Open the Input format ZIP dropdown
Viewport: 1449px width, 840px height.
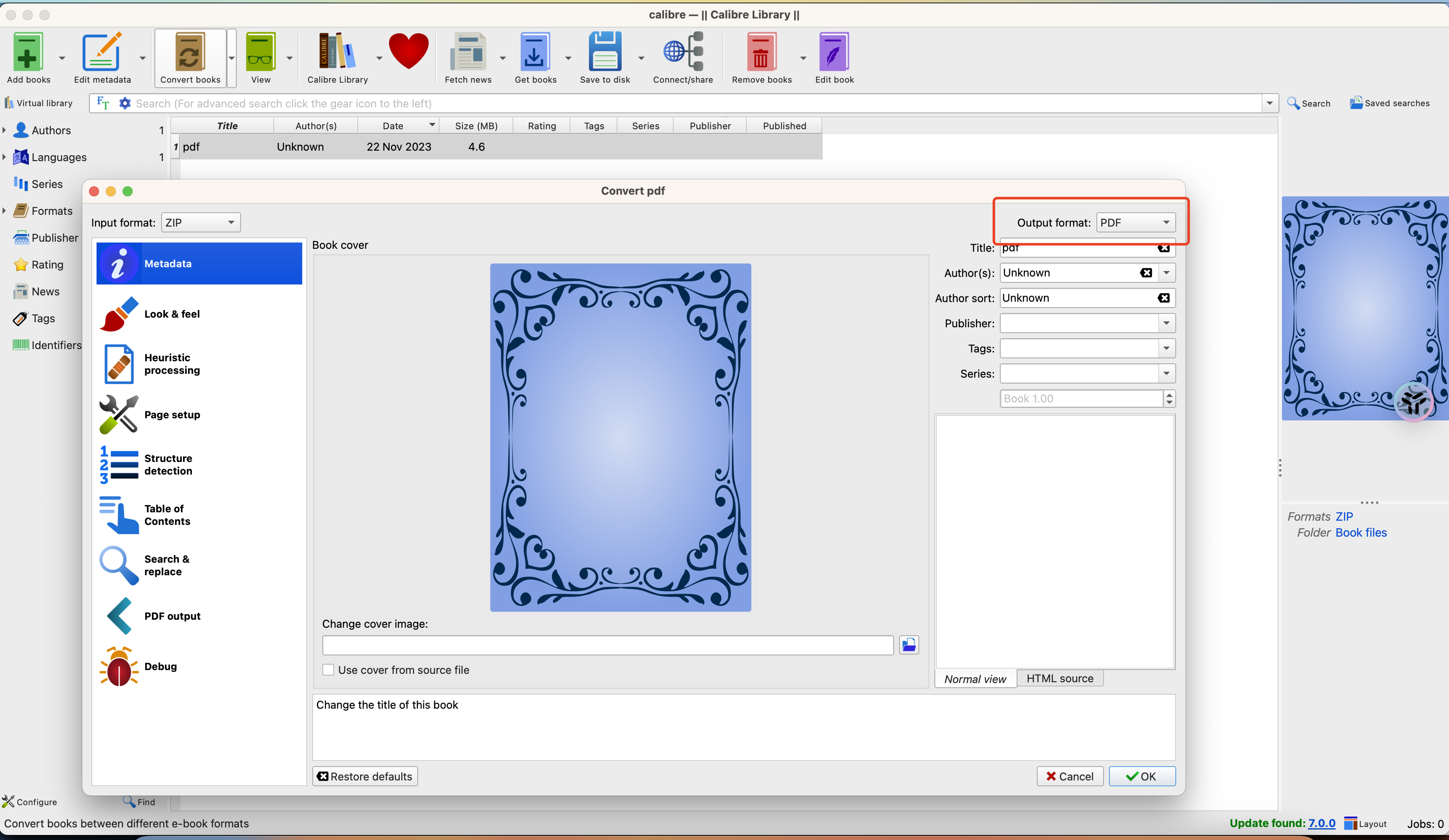(200, 222)
